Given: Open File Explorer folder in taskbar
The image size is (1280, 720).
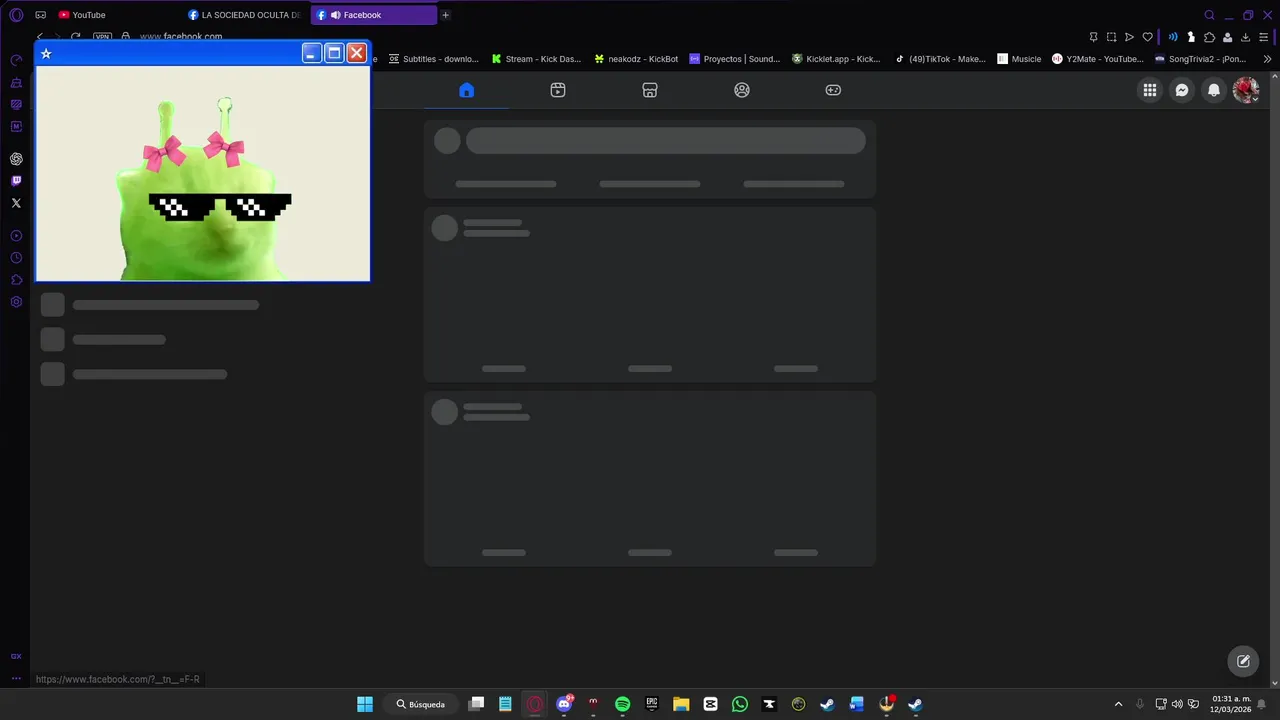Looking at the screenshot, I should (x=681, y=704).
